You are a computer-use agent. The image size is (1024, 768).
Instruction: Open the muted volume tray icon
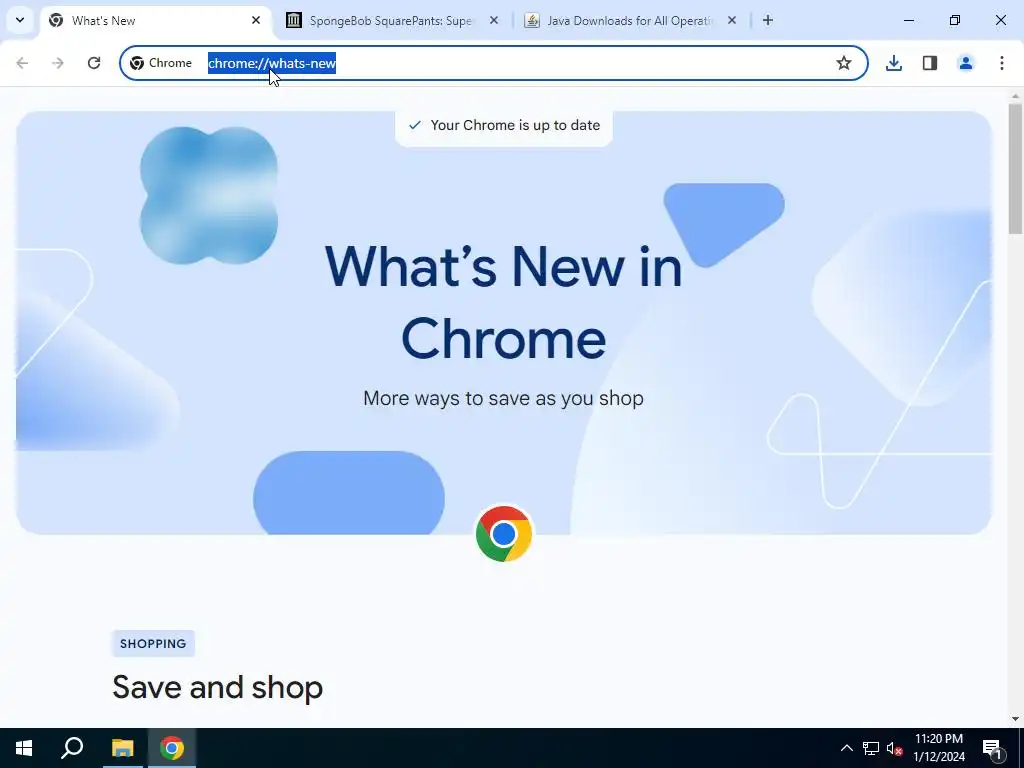(894, 748)
